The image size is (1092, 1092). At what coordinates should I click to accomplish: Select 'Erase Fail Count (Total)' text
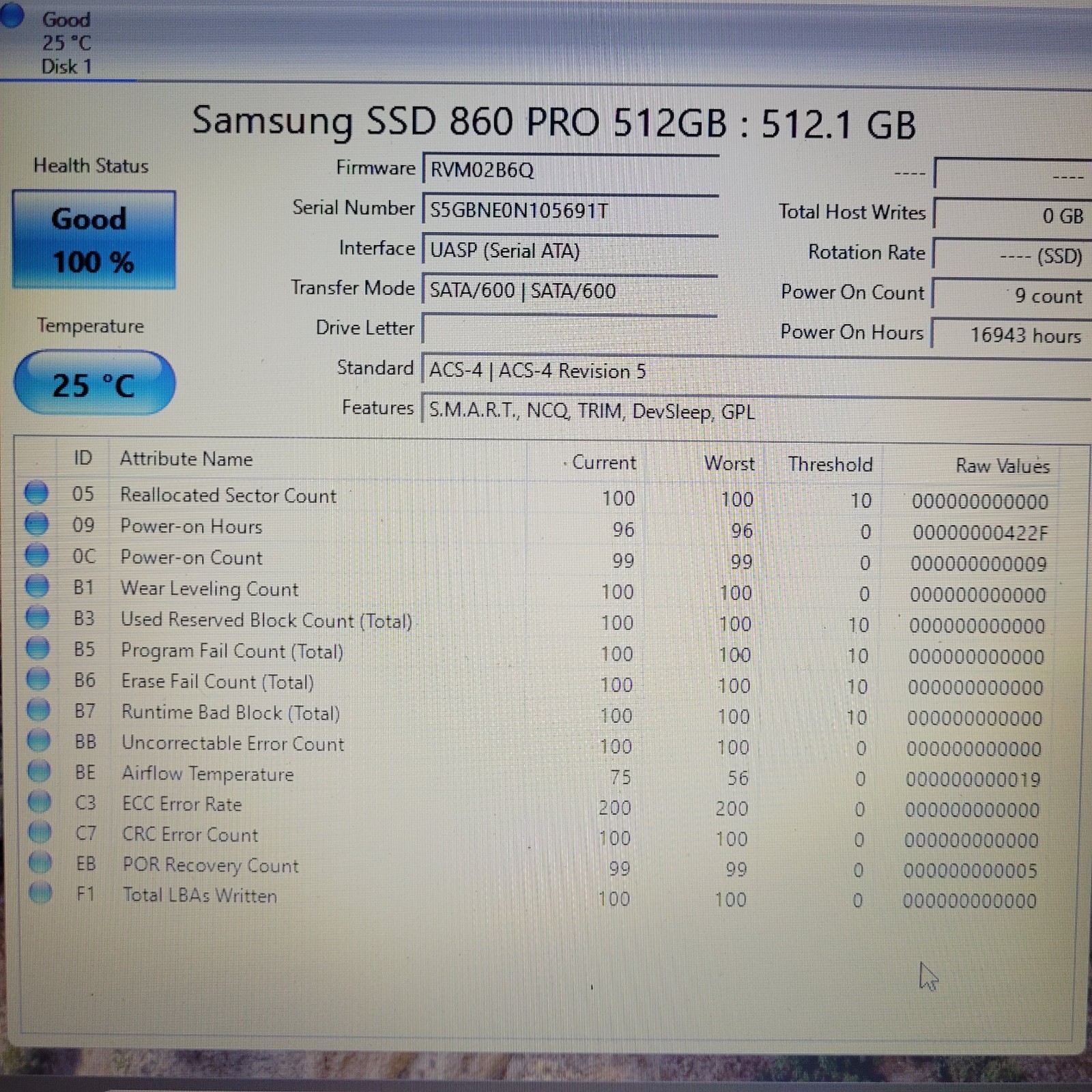[x=218, y=682]
